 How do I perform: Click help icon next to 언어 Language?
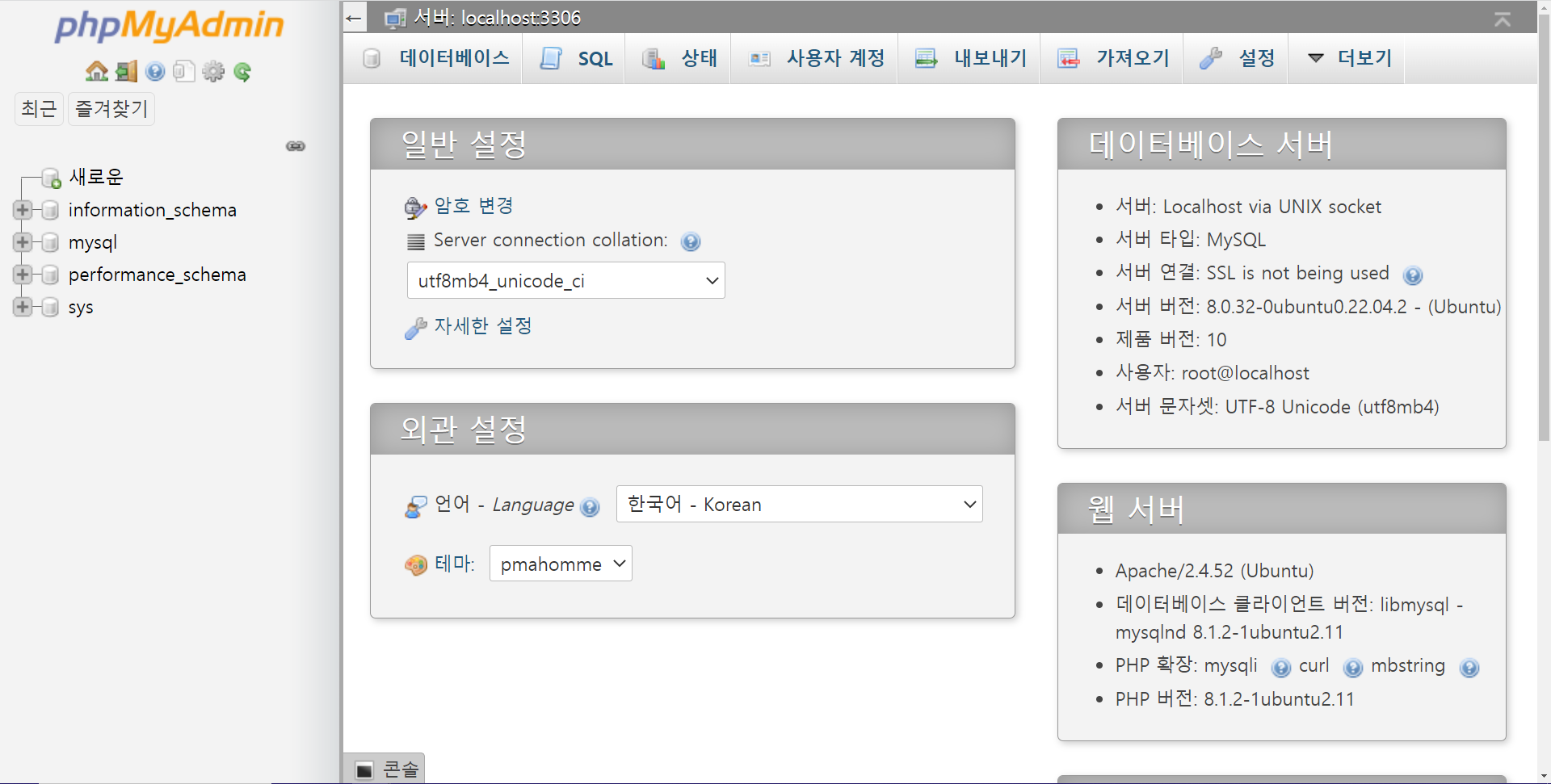(x=591, y=507)
